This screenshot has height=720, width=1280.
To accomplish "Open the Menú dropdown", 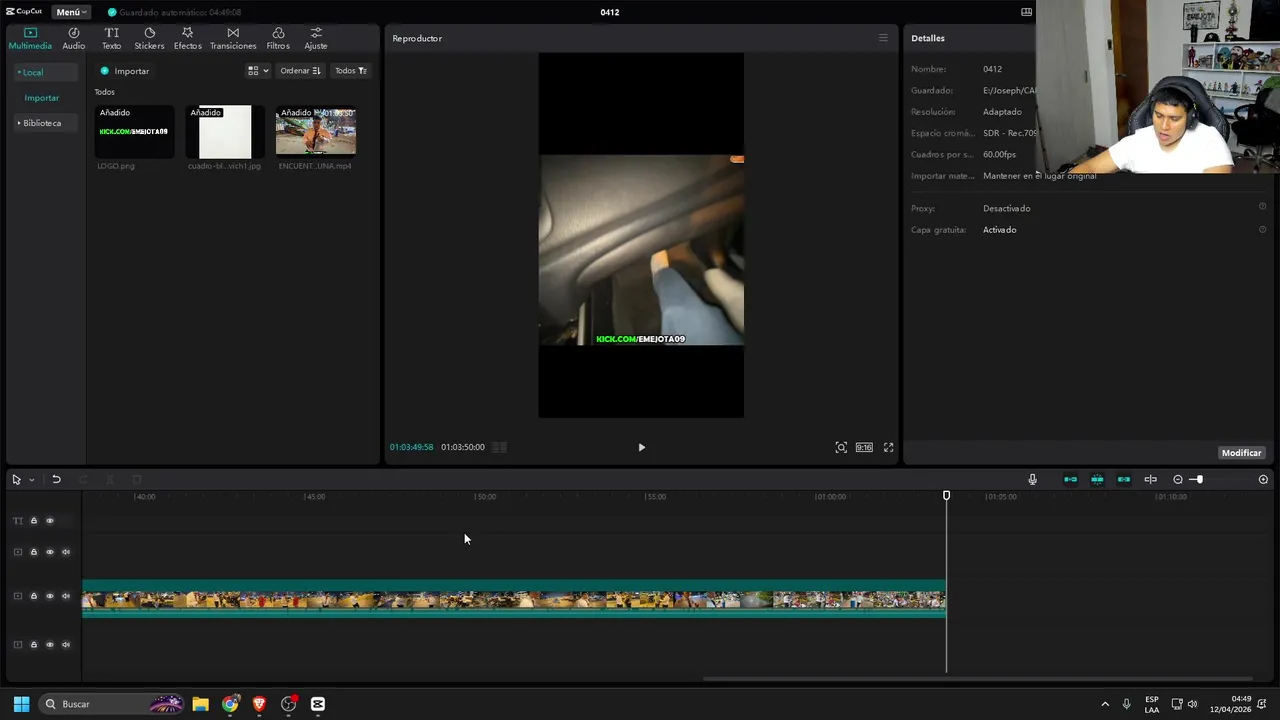I will click(71, 12).
